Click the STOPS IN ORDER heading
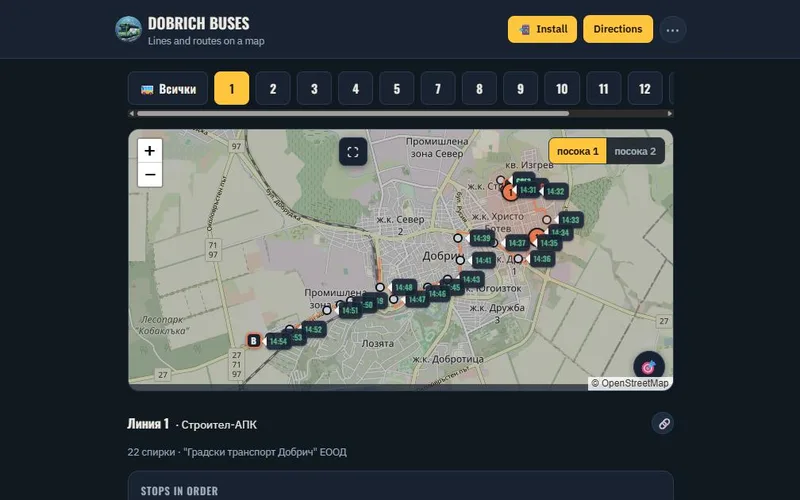The width and height of the screenshot is (800, 500). click(x=179, y=491)
